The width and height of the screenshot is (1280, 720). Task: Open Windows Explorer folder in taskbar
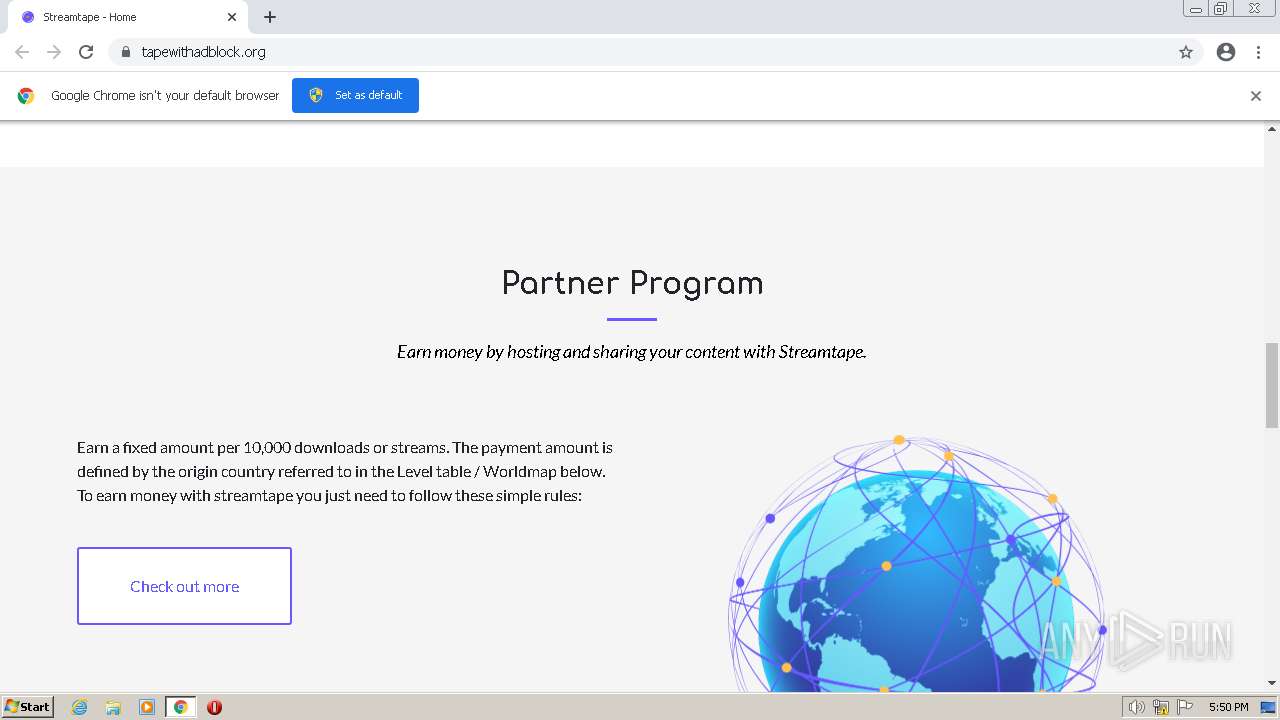(113, 707)
